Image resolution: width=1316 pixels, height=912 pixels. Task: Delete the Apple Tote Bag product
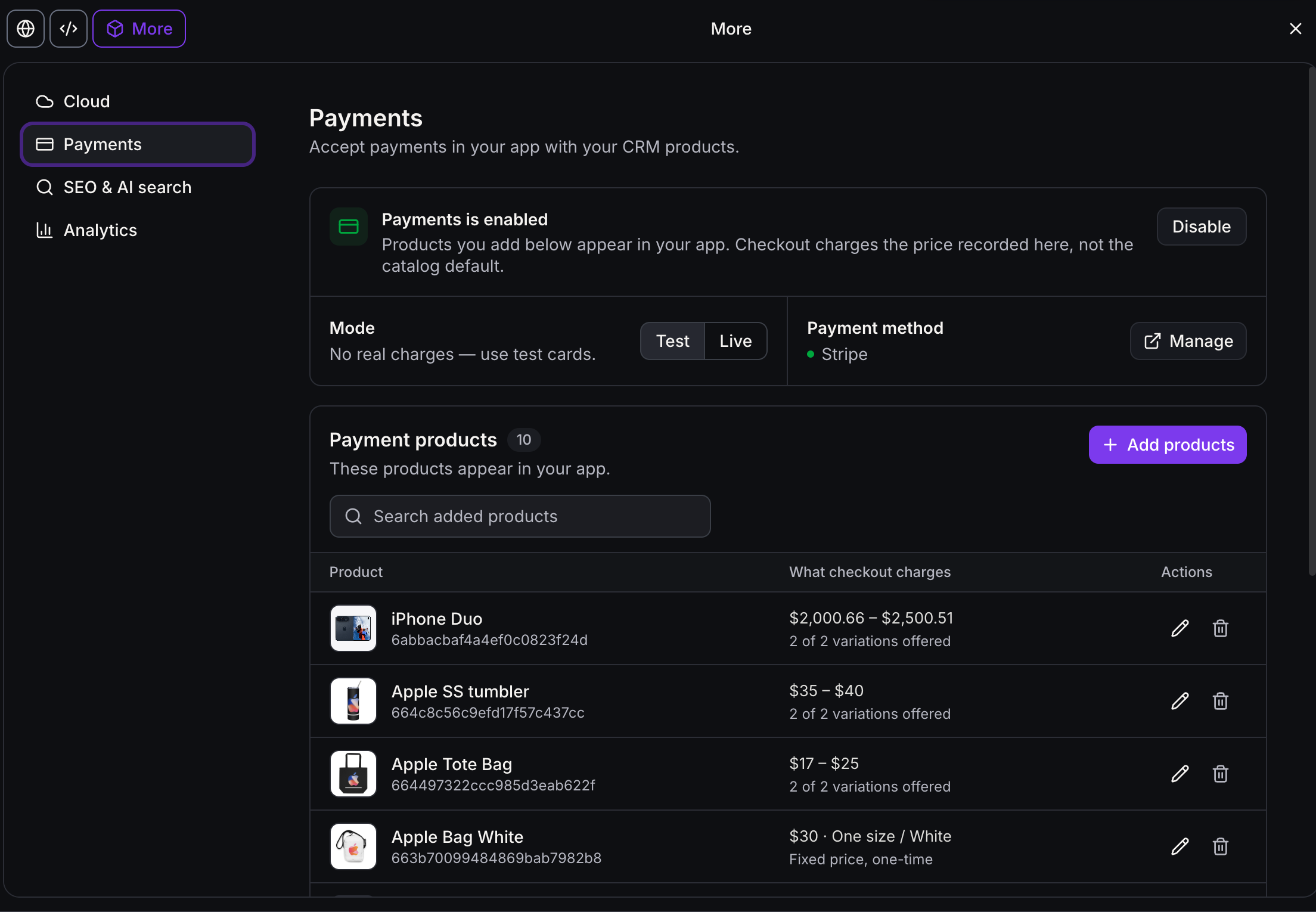(1220, 774)
